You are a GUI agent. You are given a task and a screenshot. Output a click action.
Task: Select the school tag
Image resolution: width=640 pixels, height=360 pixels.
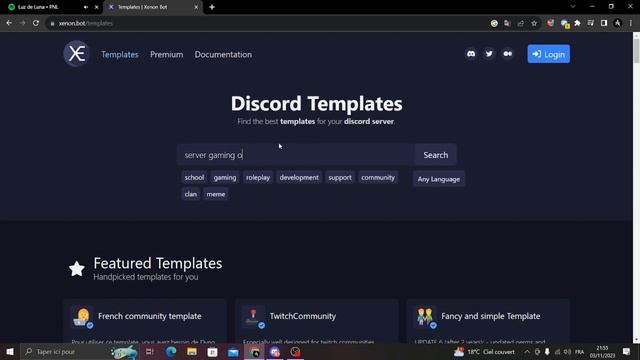(194, 178)
